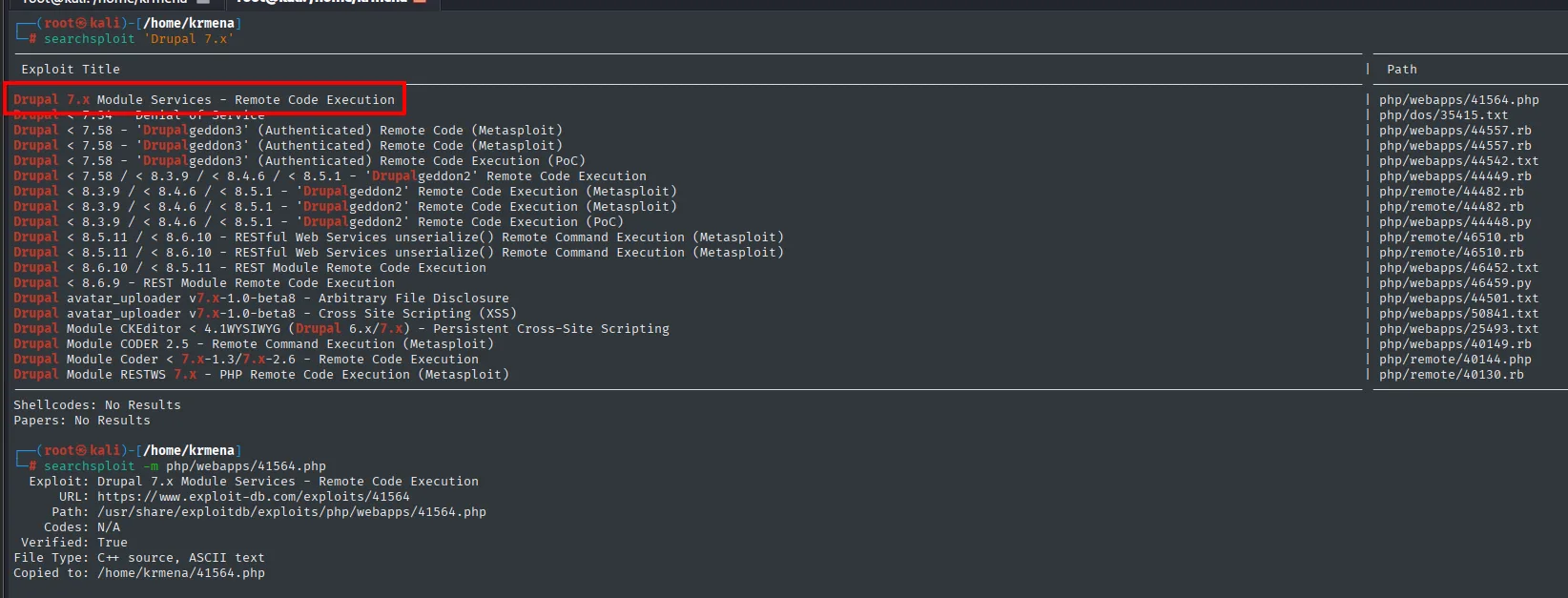Click the "Papers: No Results" line
This screenshot has width=1568, height=598.
[x=82, y=421]
